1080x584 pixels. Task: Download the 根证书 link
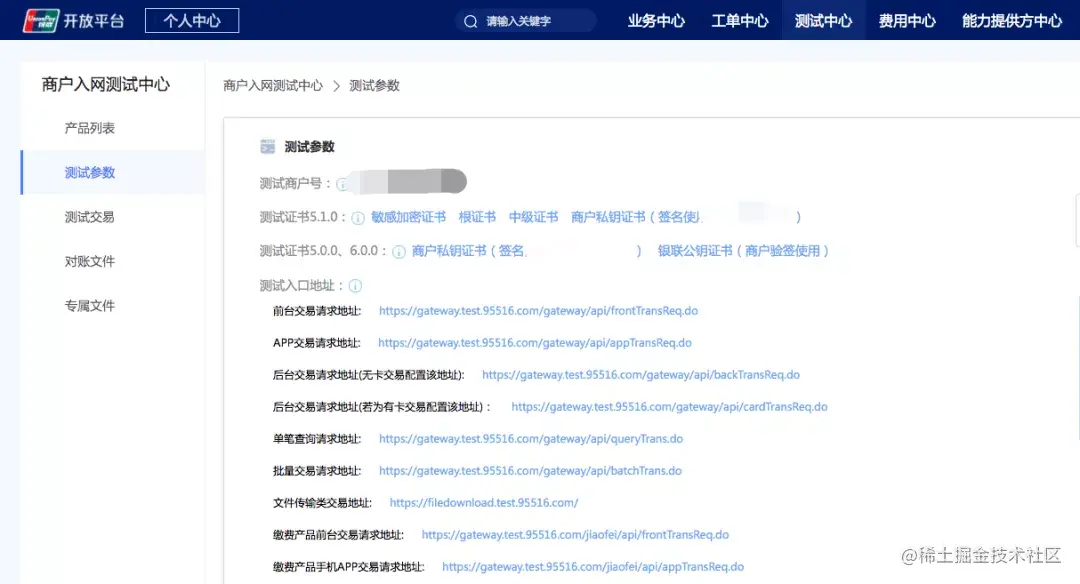[477, 217]
